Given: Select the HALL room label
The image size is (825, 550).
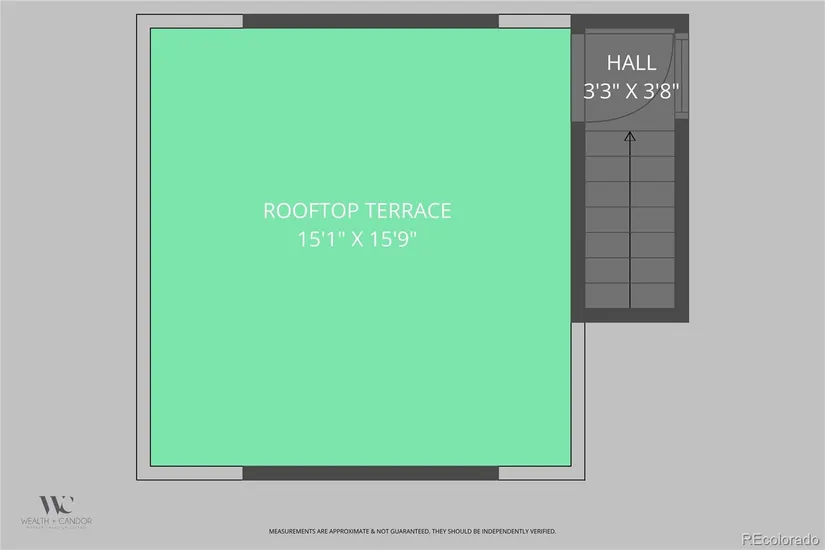Looking at the screenshot, I should (x=631, y=63).
